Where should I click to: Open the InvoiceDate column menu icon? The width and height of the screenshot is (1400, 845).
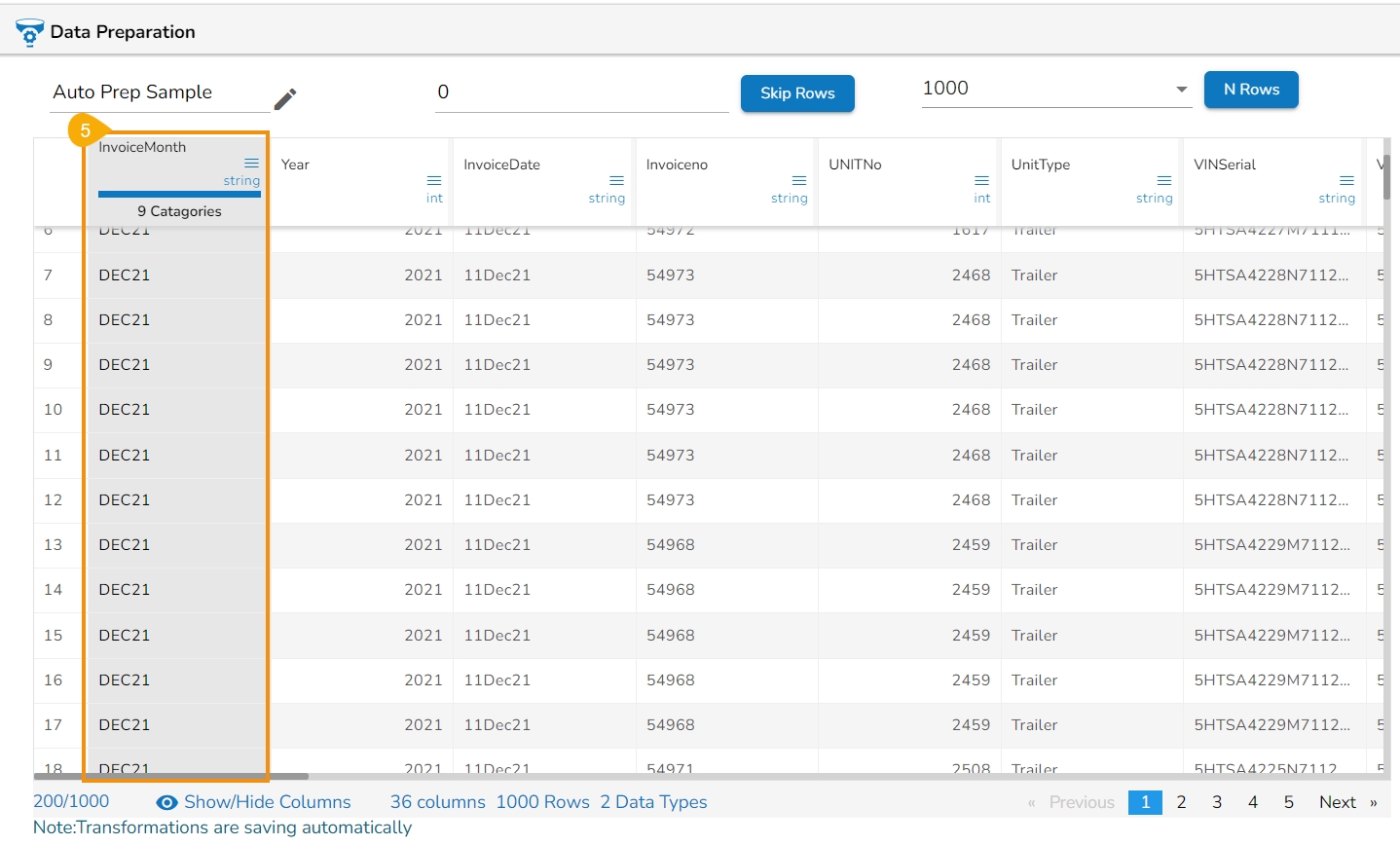click(x=616, y=180)
